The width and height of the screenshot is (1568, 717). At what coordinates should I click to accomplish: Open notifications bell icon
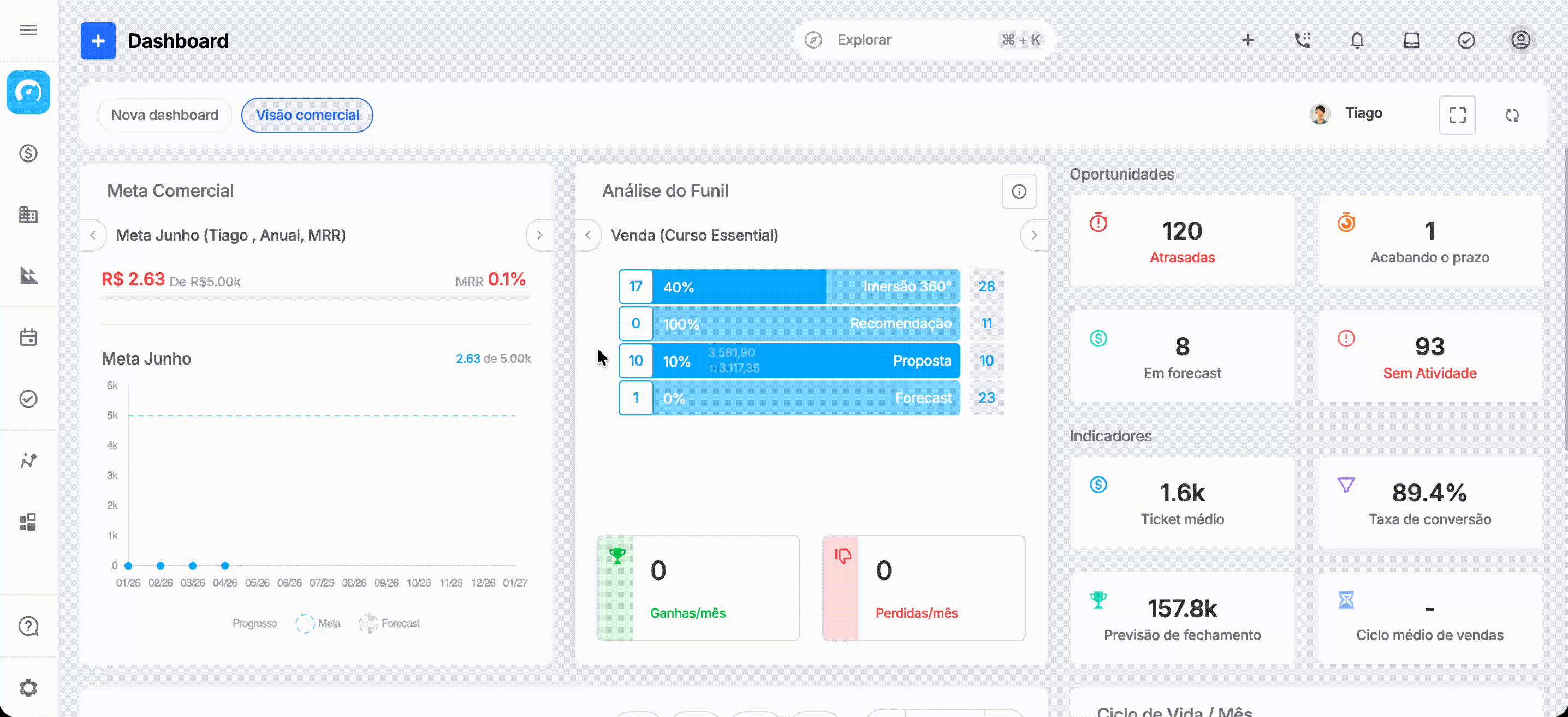click(x=1357, y=40)
